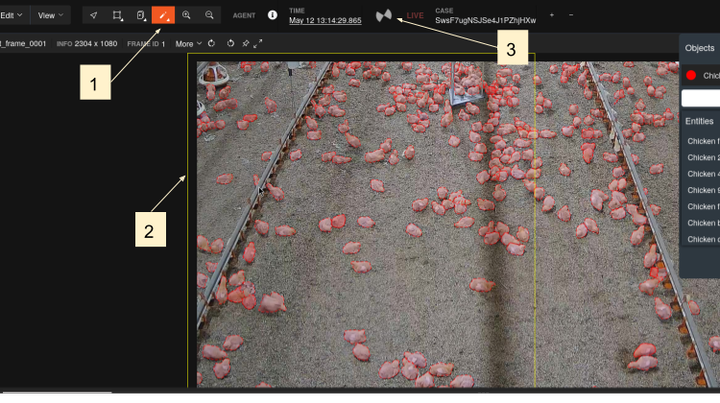Image resolution: width=720 pixels, height=403 pixels.
Task: Select the bounding box tool
Action: [x=118, y=15]
